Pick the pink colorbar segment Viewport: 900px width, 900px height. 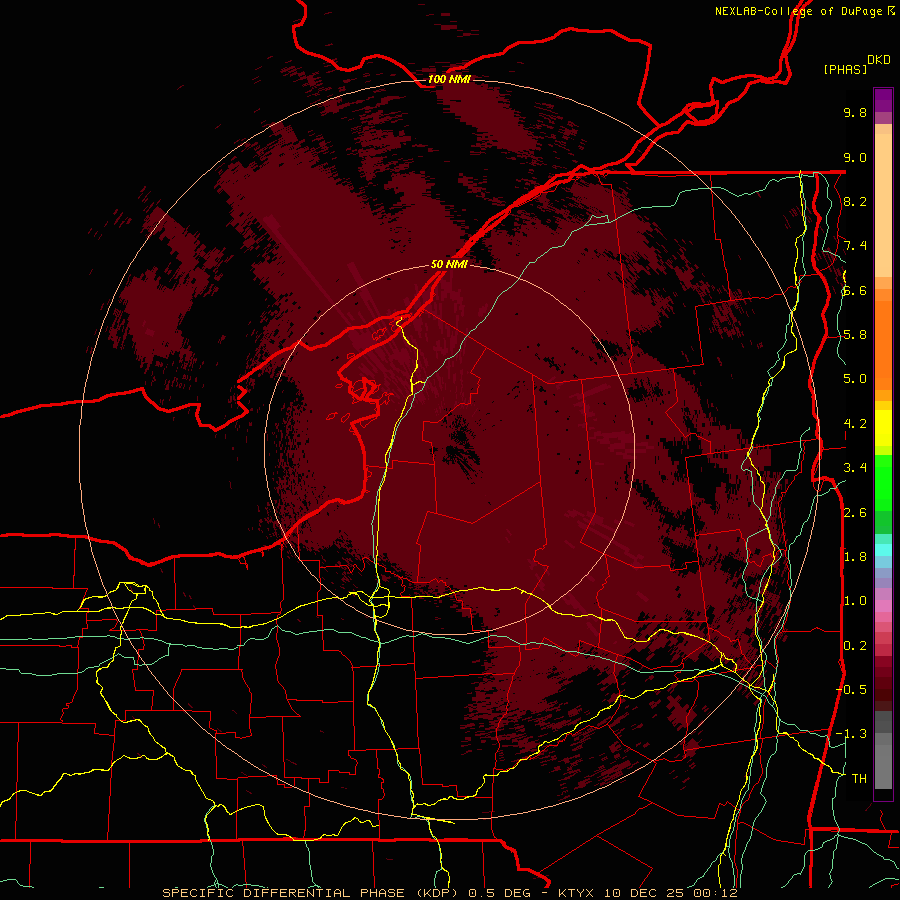point(883,606)
